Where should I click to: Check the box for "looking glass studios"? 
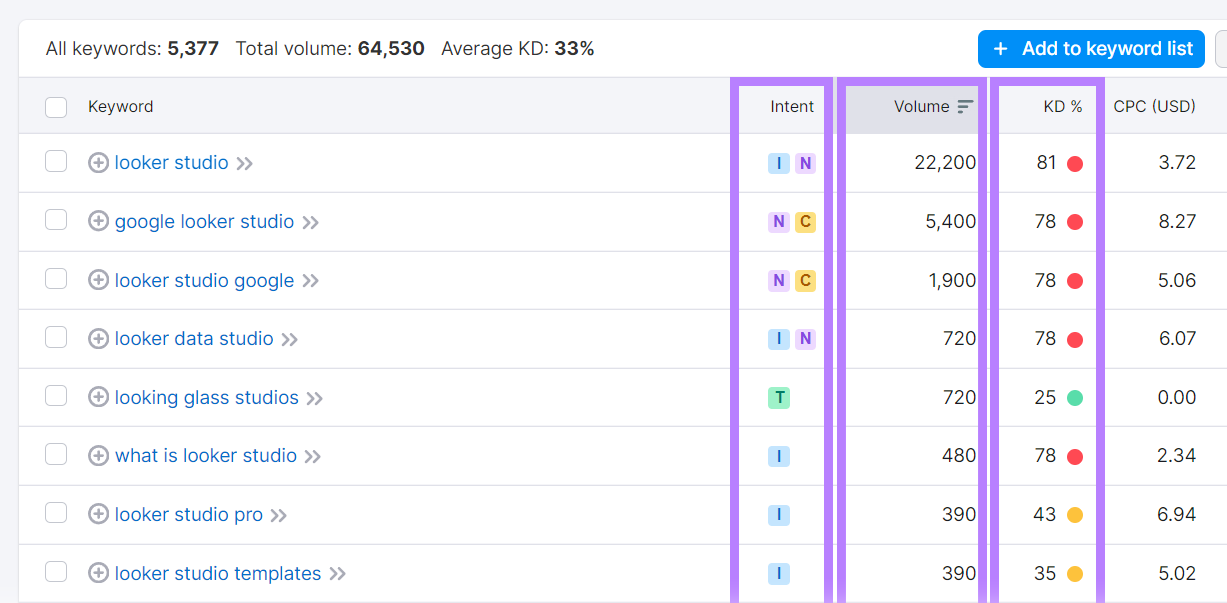pyautogui.click(x=55, y=397)
